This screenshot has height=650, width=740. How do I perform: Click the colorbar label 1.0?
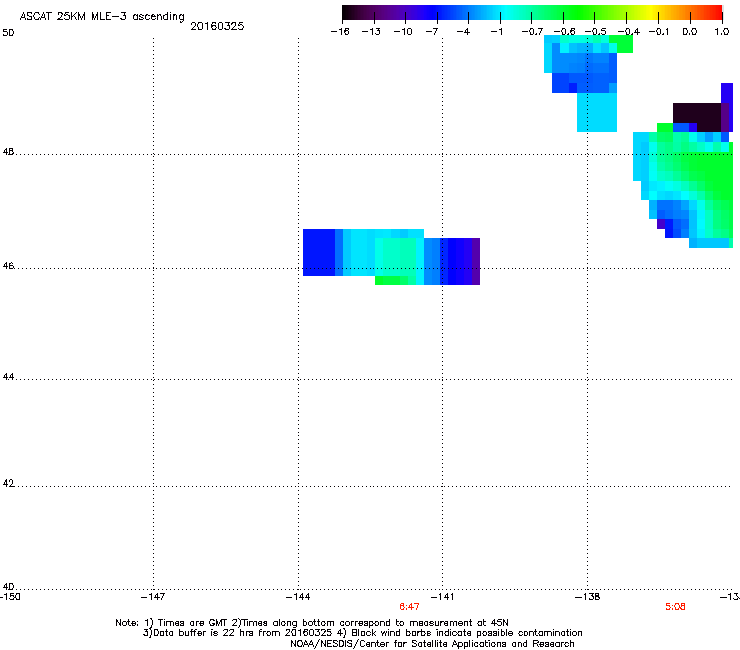(x=722, y=32)
